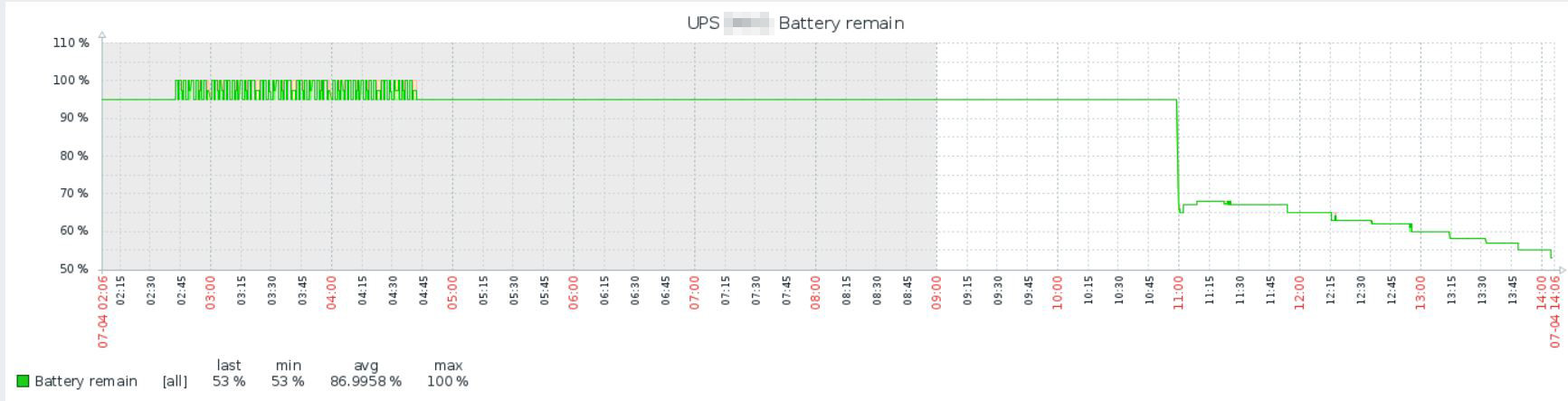Click the 03:00 hour label
The width and height of the screenshot is (1568, 401).
tap(211, 293)
